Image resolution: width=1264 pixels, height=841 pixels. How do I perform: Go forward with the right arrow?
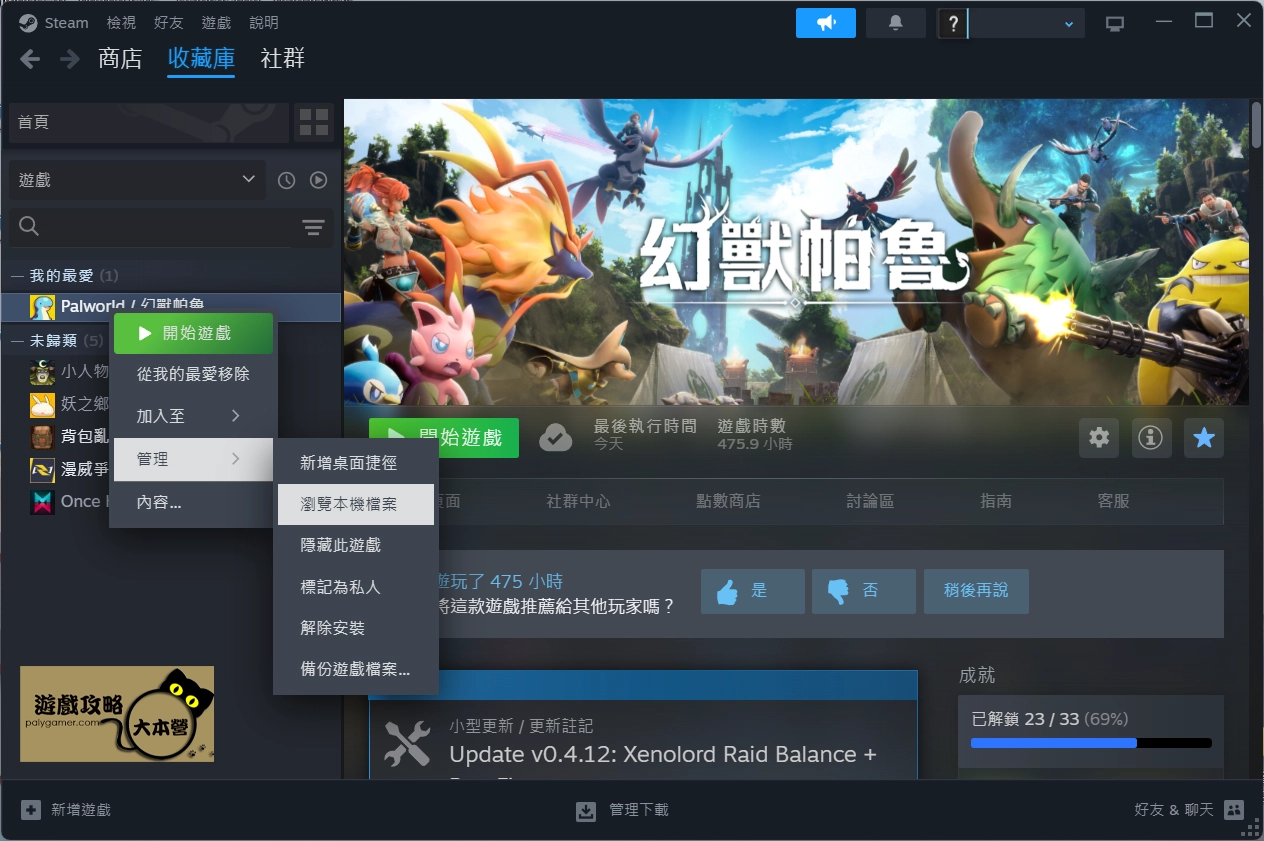pos(69,59)
